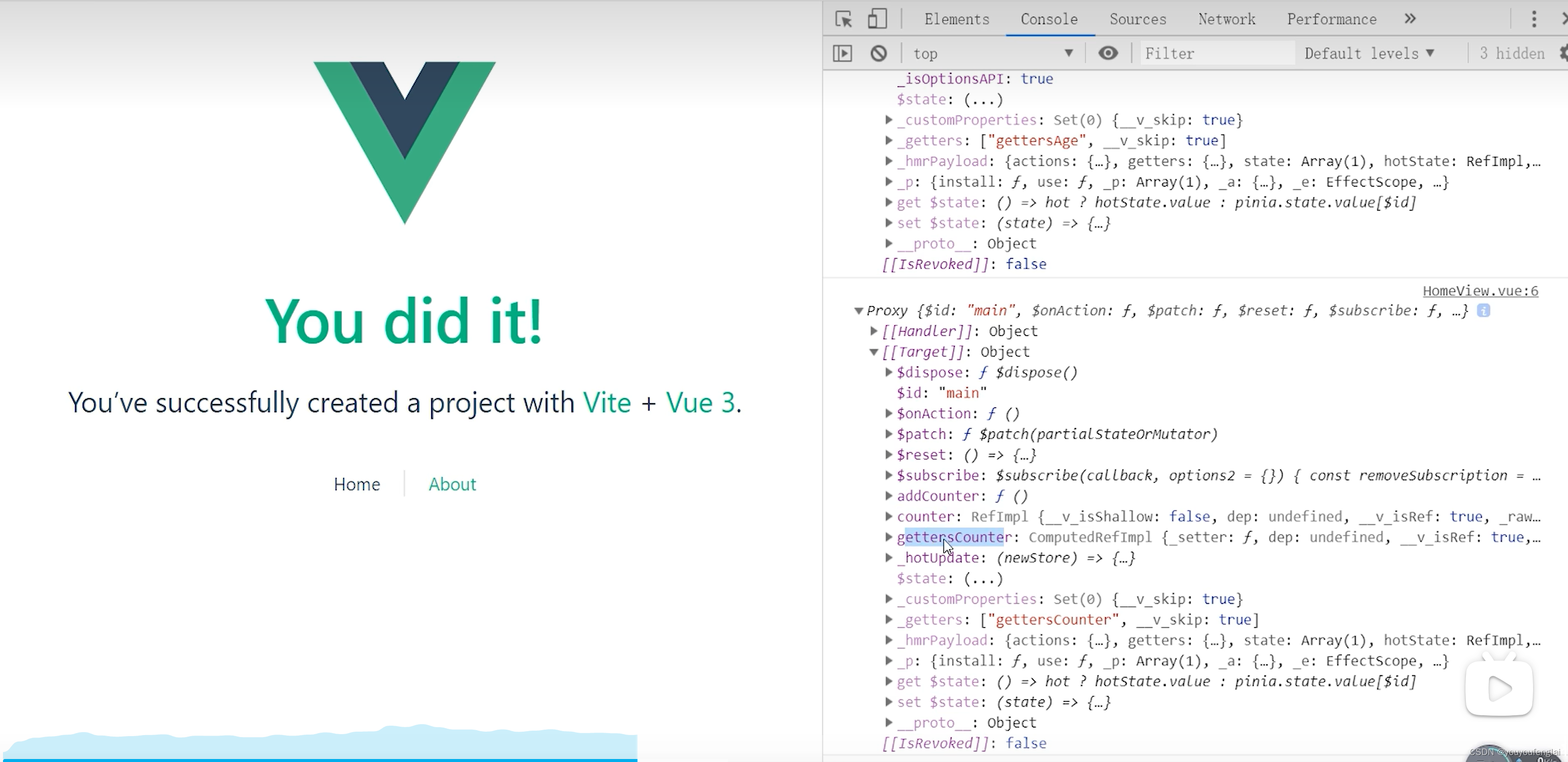This screenshot has height=762, width=1568.
Task: Expand the [[Handler]]: Object entry
Action: [873, 331]
